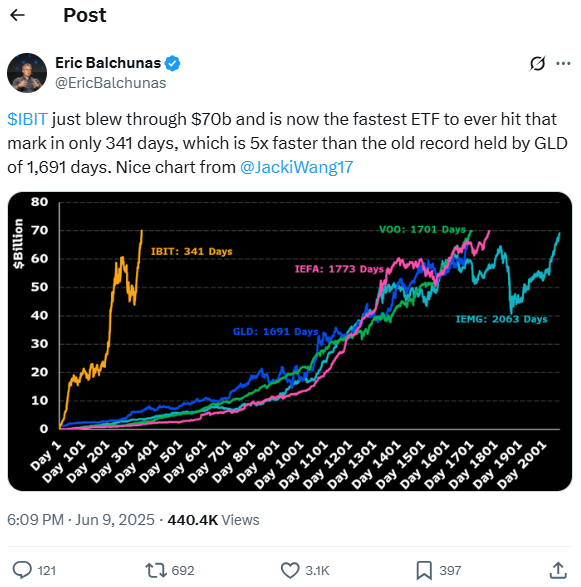Screen dimensions: 581x587
Task: Go back using the left arrow icon
Action: [x=17, y=15]
